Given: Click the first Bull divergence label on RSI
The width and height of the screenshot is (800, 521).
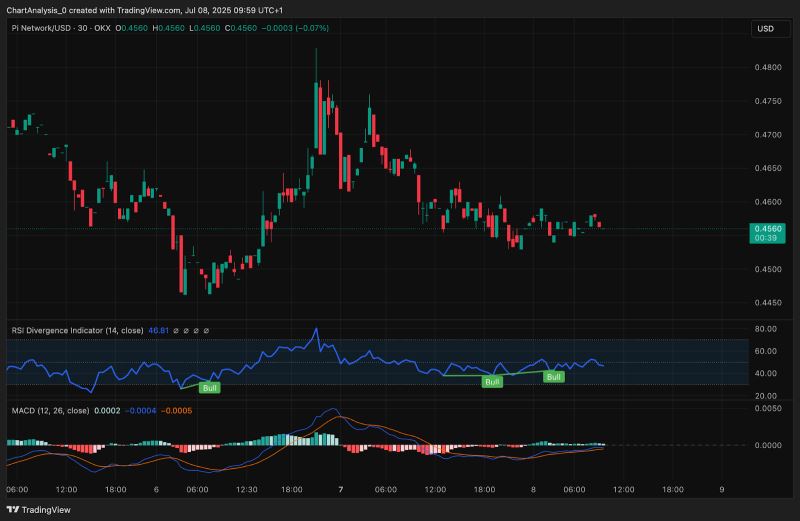Looking at the screenshot, I should [209, 387].
